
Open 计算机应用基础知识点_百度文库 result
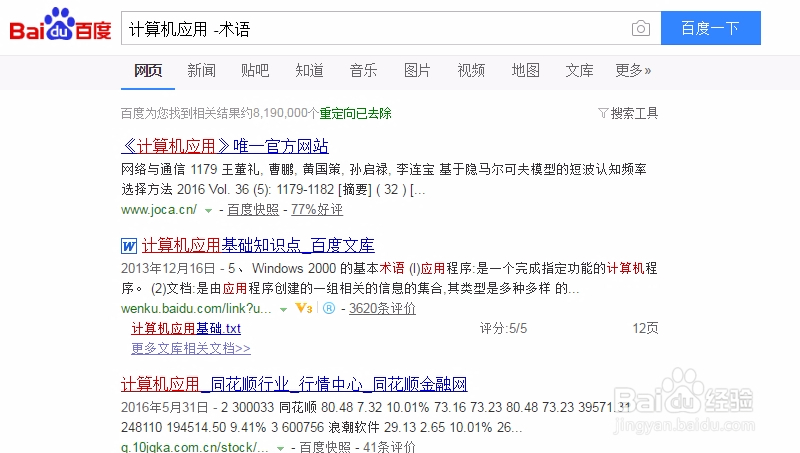(258, 245)
